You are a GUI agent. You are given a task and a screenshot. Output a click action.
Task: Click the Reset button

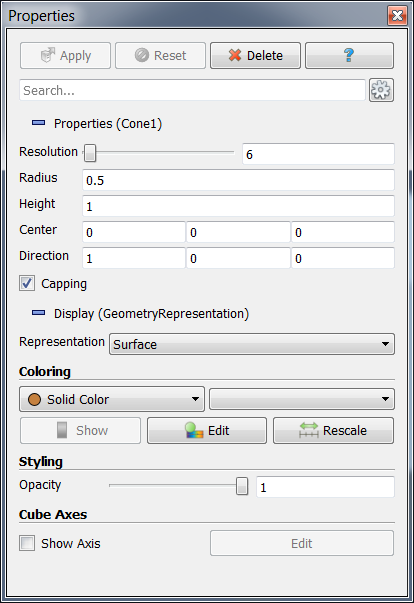(x=160, y=55)
